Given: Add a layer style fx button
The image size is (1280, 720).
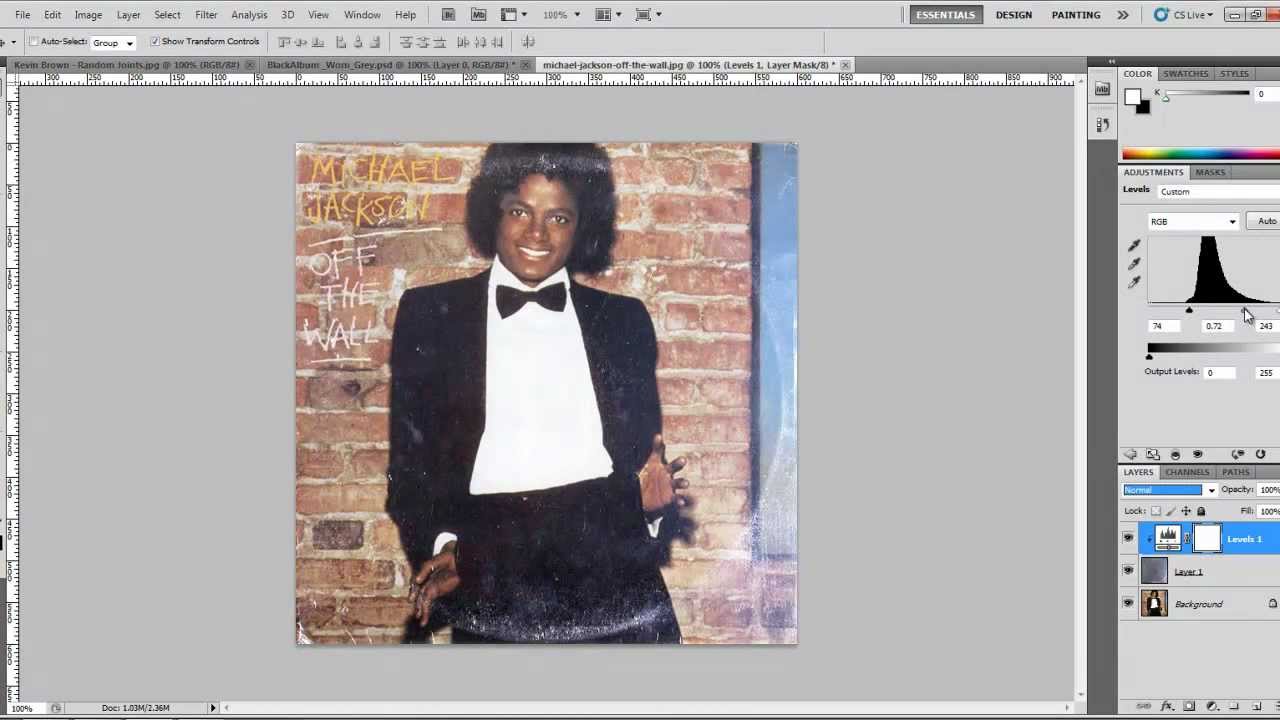Looking at the screenshot, I should tap(1167, 707).
